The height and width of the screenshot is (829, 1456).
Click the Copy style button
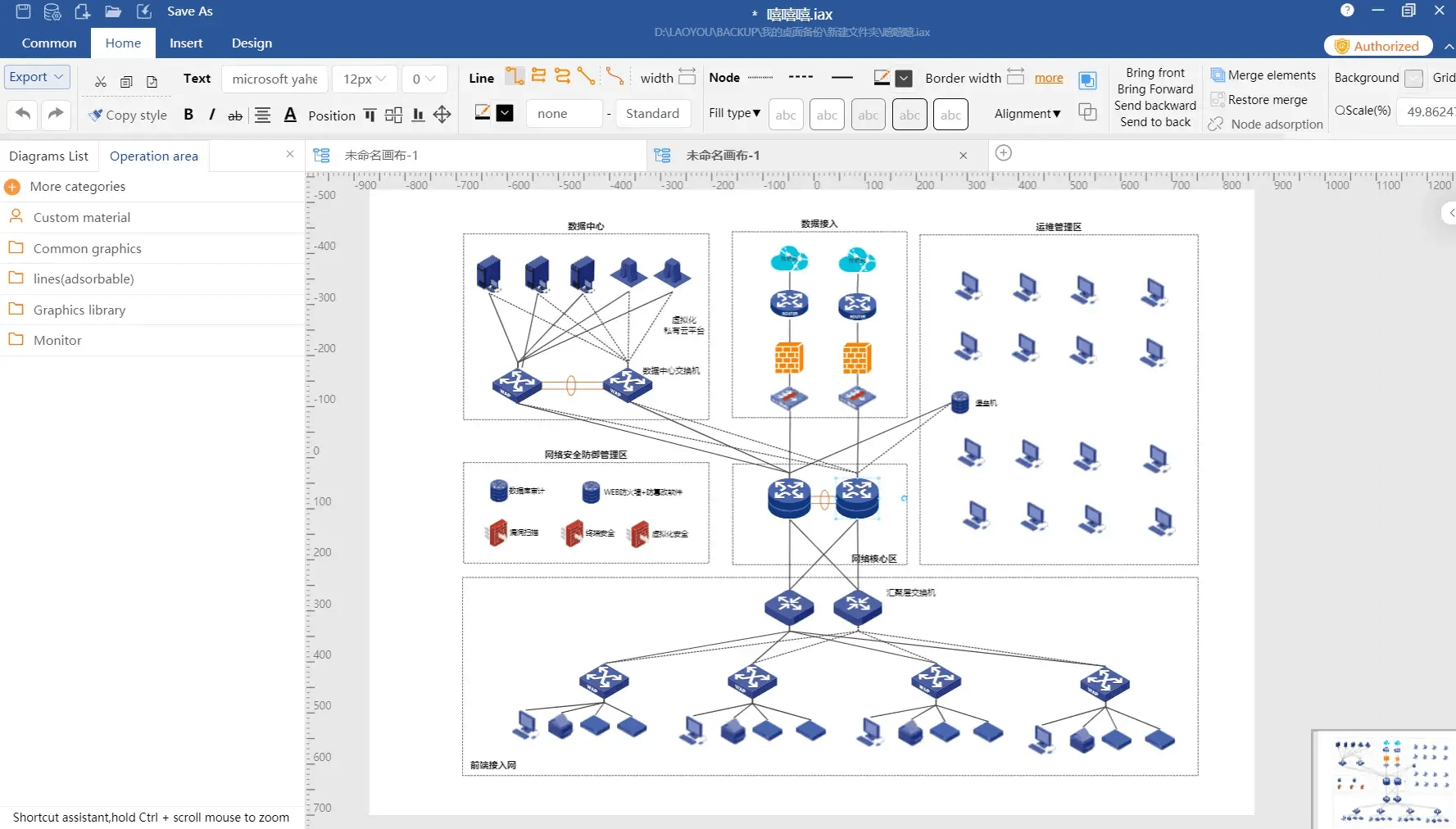[x=128, y=115]
